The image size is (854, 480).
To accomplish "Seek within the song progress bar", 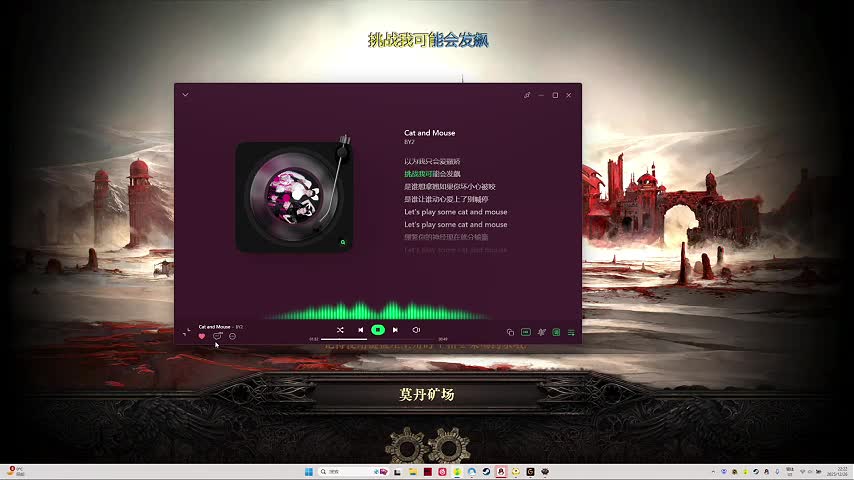I will coord(379,339).
